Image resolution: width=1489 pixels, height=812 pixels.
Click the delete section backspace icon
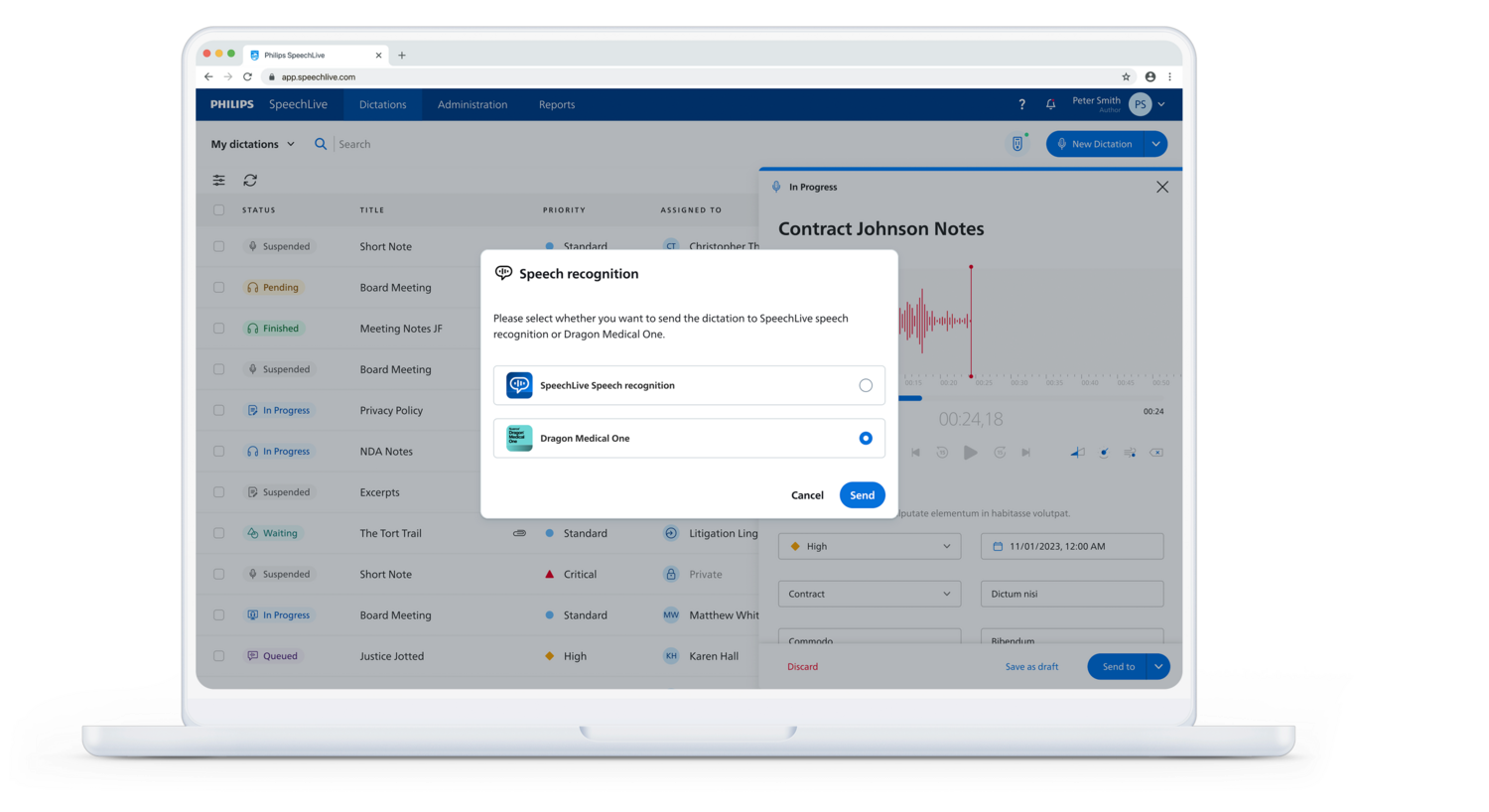[1156, 453]
